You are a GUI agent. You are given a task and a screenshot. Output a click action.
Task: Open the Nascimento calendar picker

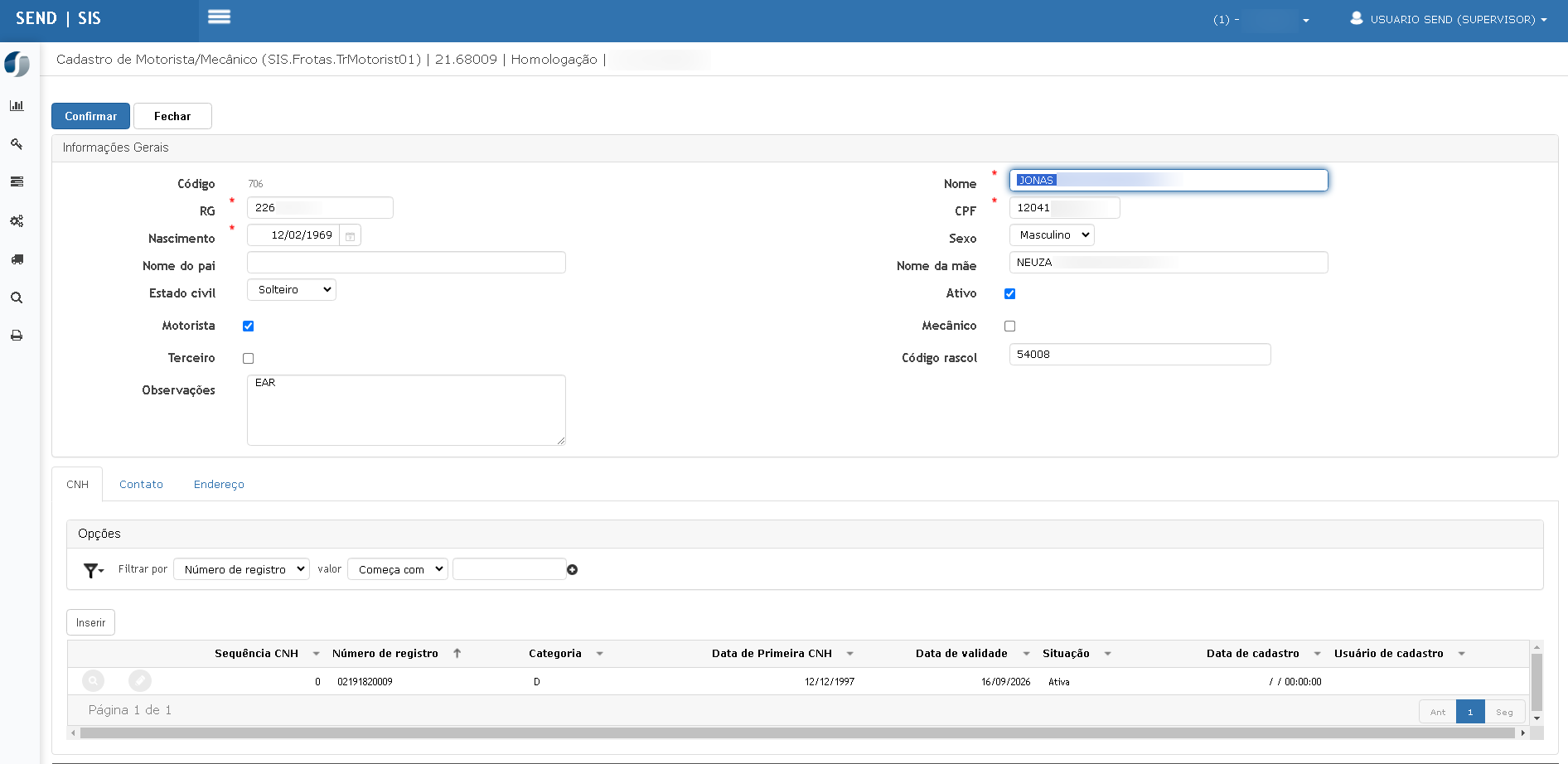(x=350, y=236)
